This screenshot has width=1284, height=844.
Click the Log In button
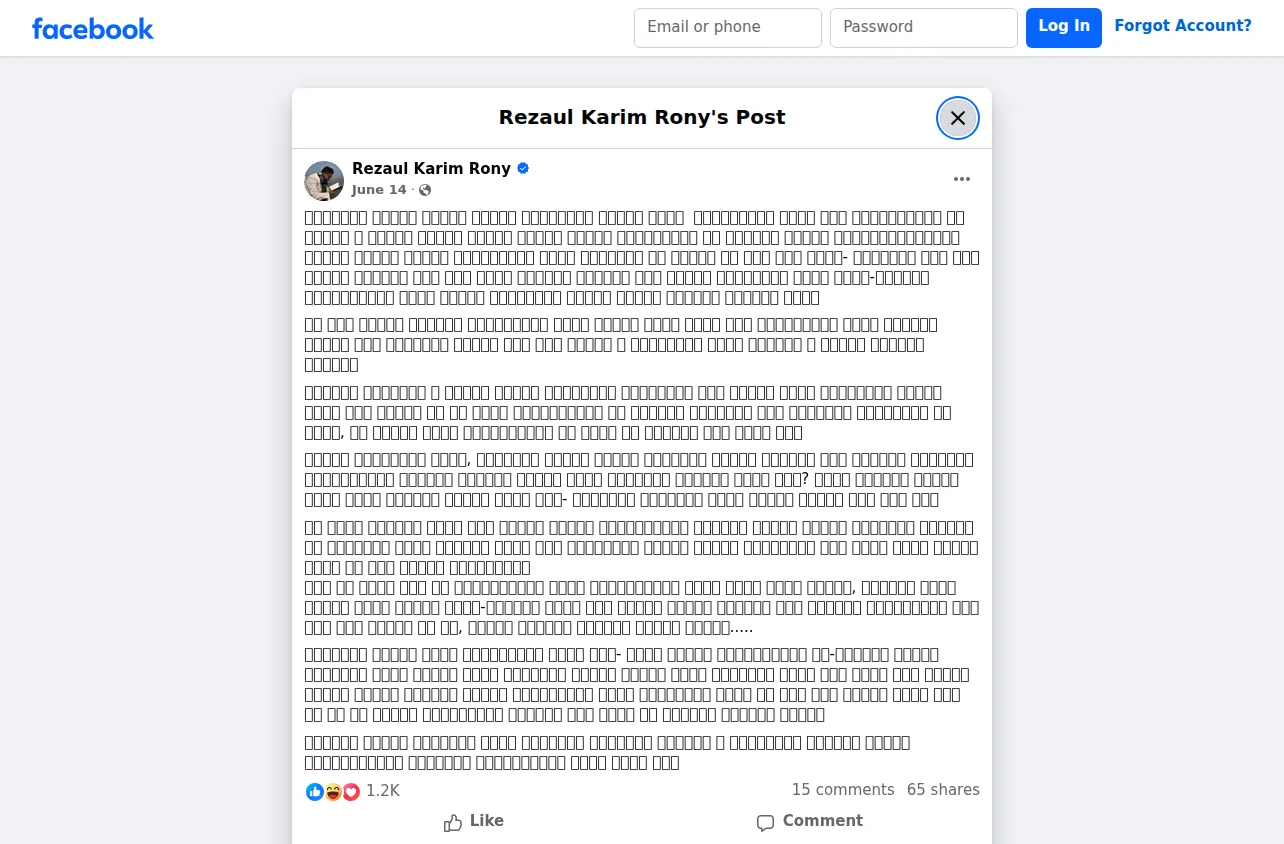1064,28
